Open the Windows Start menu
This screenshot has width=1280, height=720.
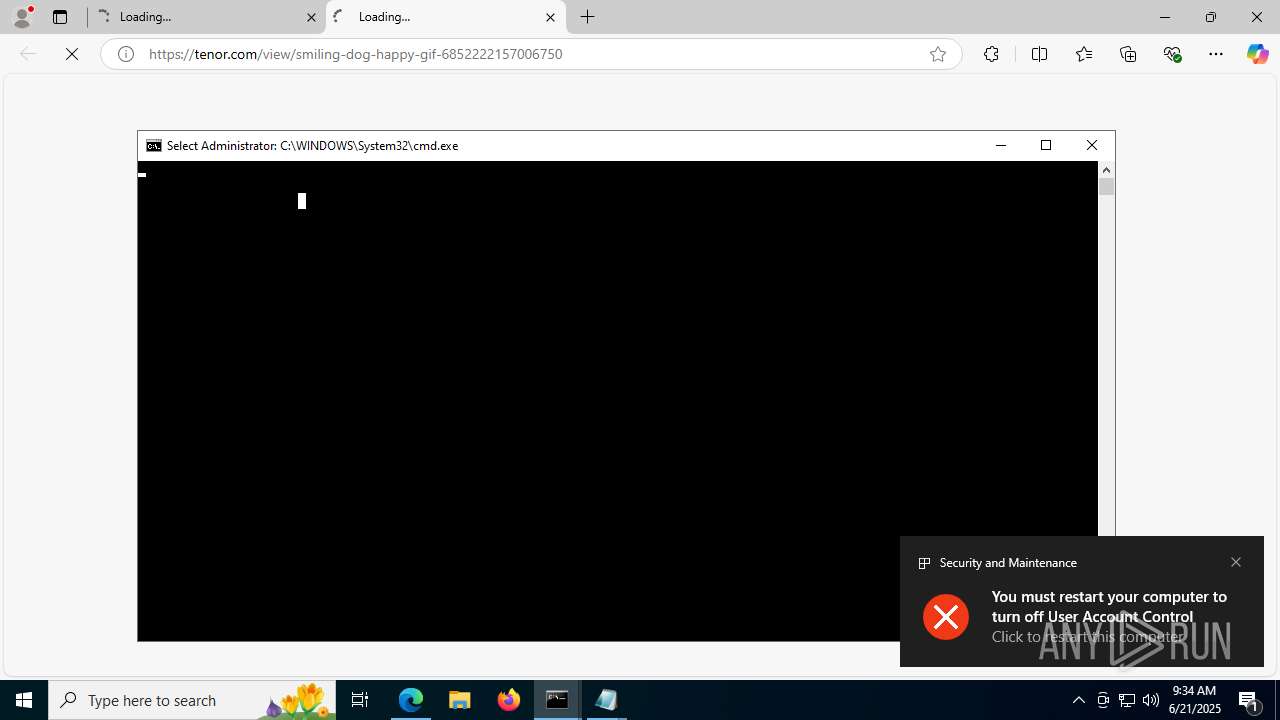(x=24, y=700)
